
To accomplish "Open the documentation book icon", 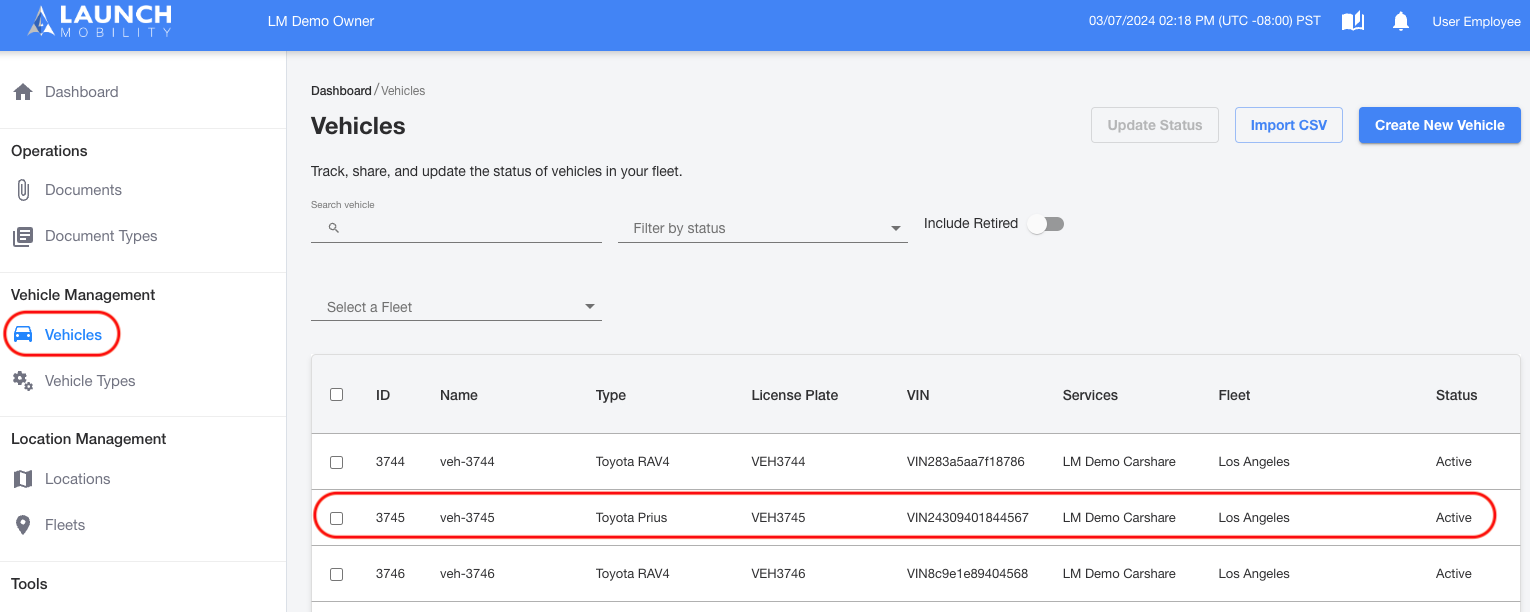I will [1353, 21].
